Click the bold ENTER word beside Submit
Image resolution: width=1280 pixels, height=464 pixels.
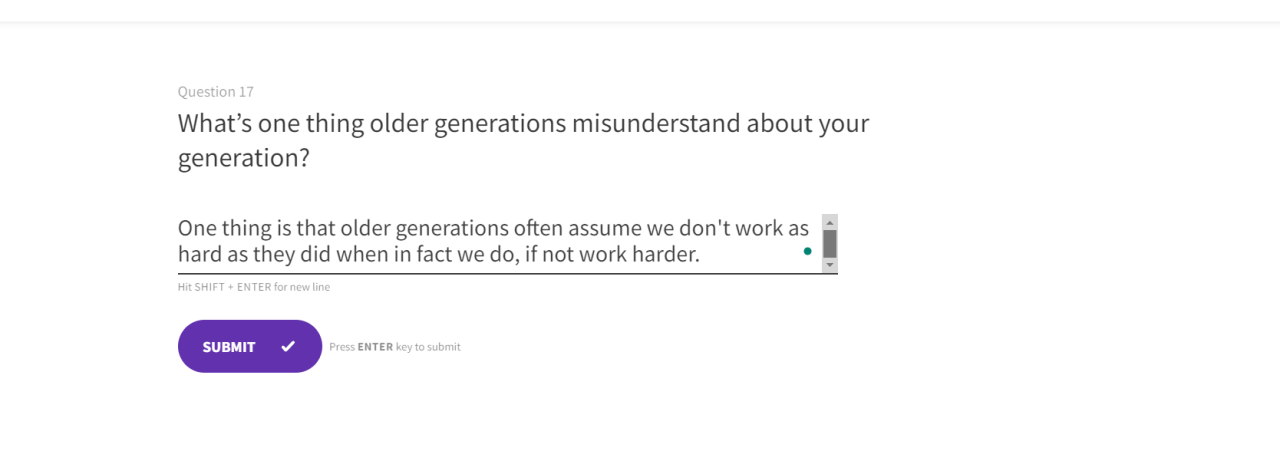[x=375, y=347]
